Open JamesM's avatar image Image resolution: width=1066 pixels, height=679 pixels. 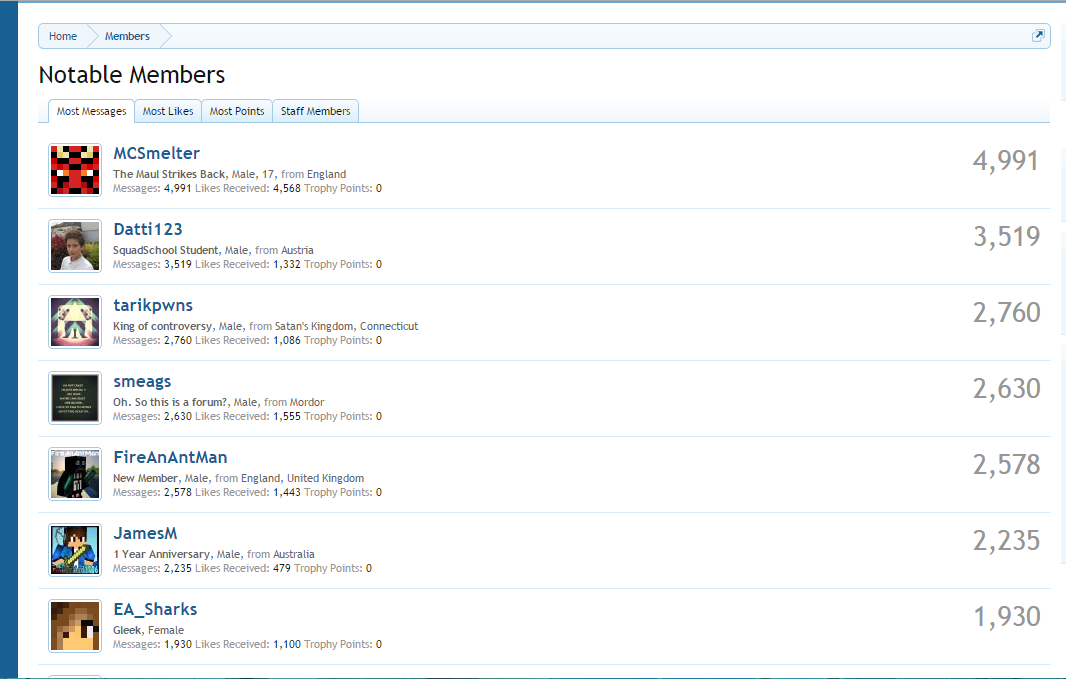coord(75,550)
